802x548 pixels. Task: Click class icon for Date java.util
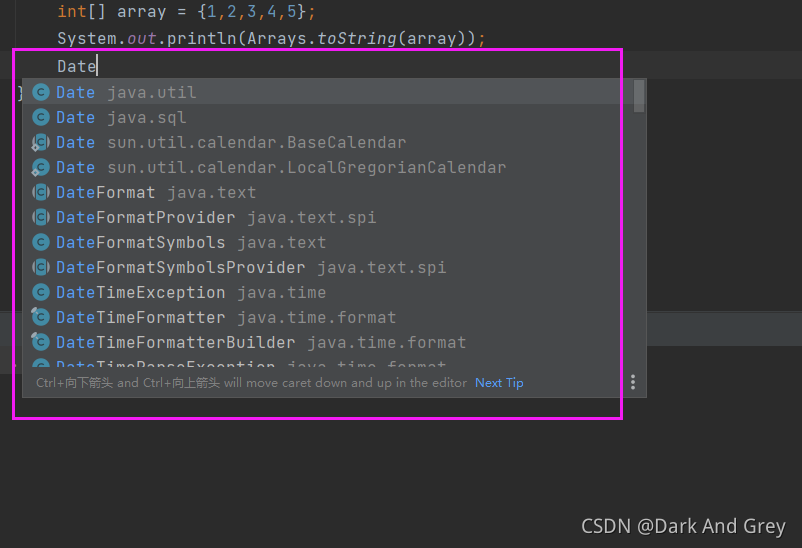(41, 92)
